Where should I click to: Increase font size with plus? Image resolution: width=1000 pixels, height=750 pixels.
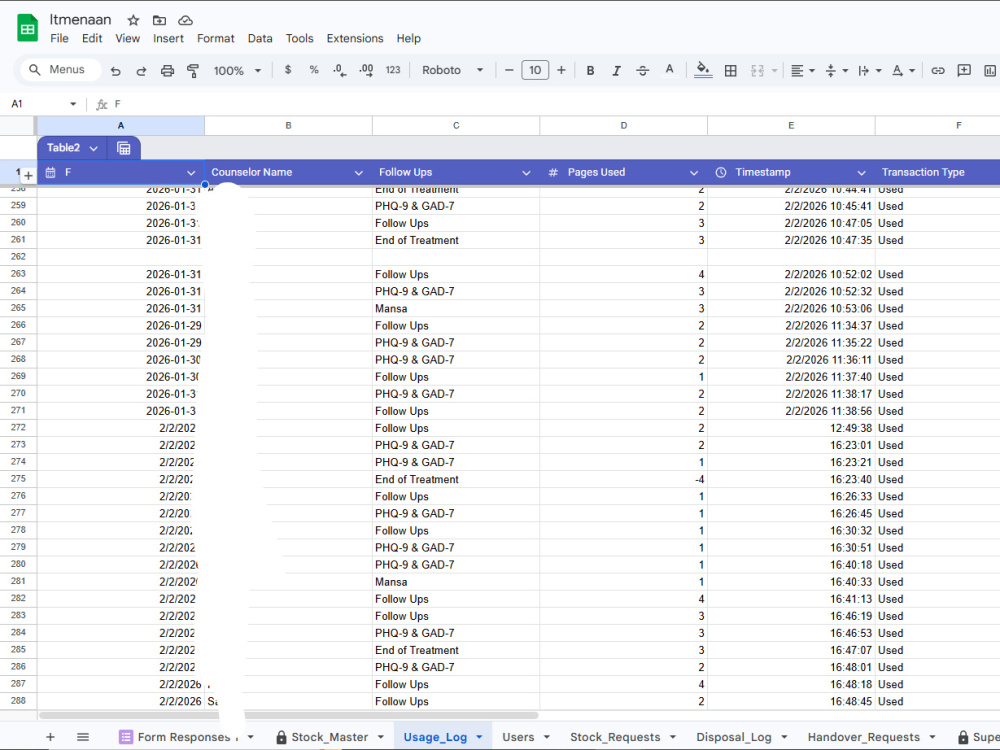pos(561,70)
